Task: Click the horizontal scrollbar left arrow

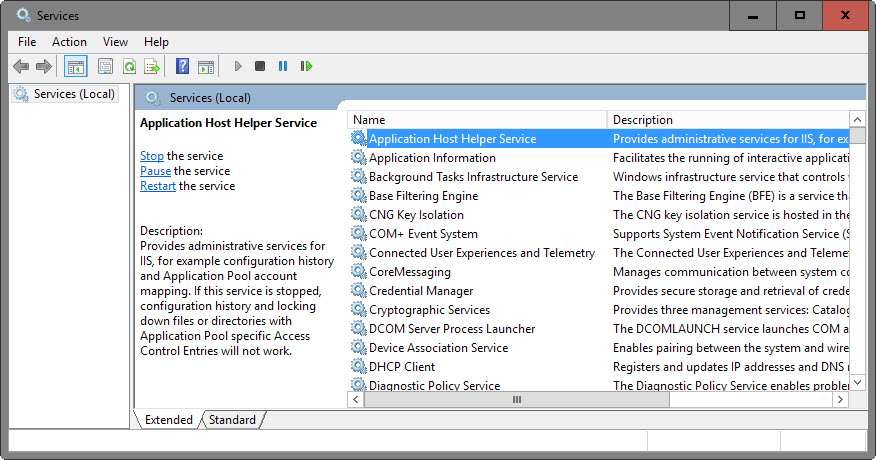Action: [355, 400]
